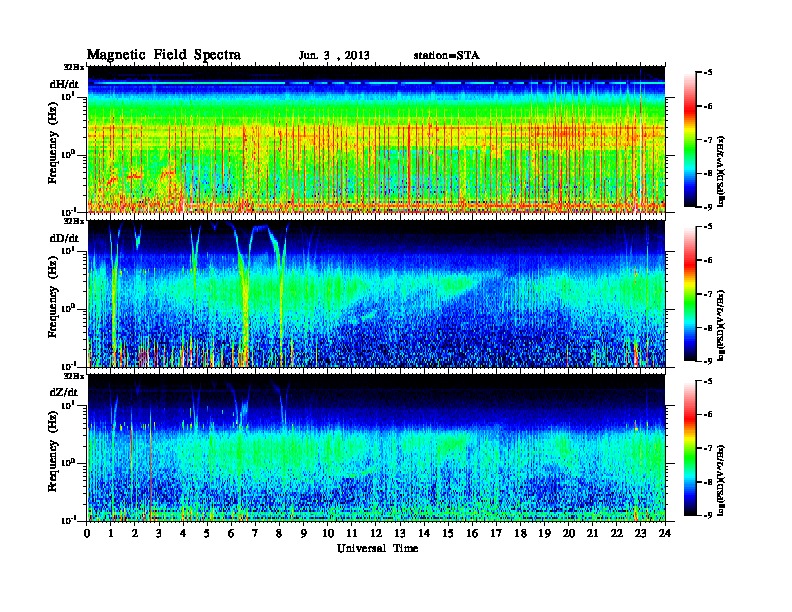Click hour tick label "17" on time axis
The image size is (792, 612).
pos(497,533)
